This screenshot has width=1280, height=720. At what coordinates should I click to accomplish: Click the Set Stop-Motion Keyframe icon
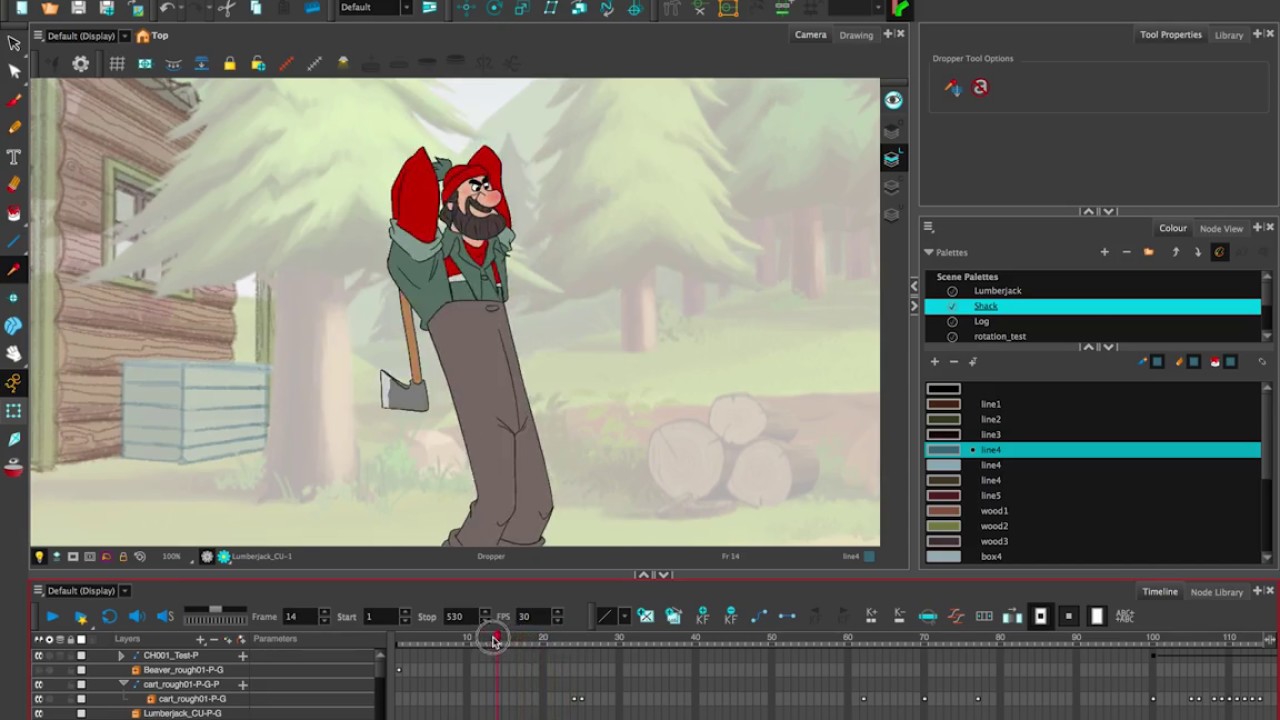pyautogui.click(x=787, y=616)
